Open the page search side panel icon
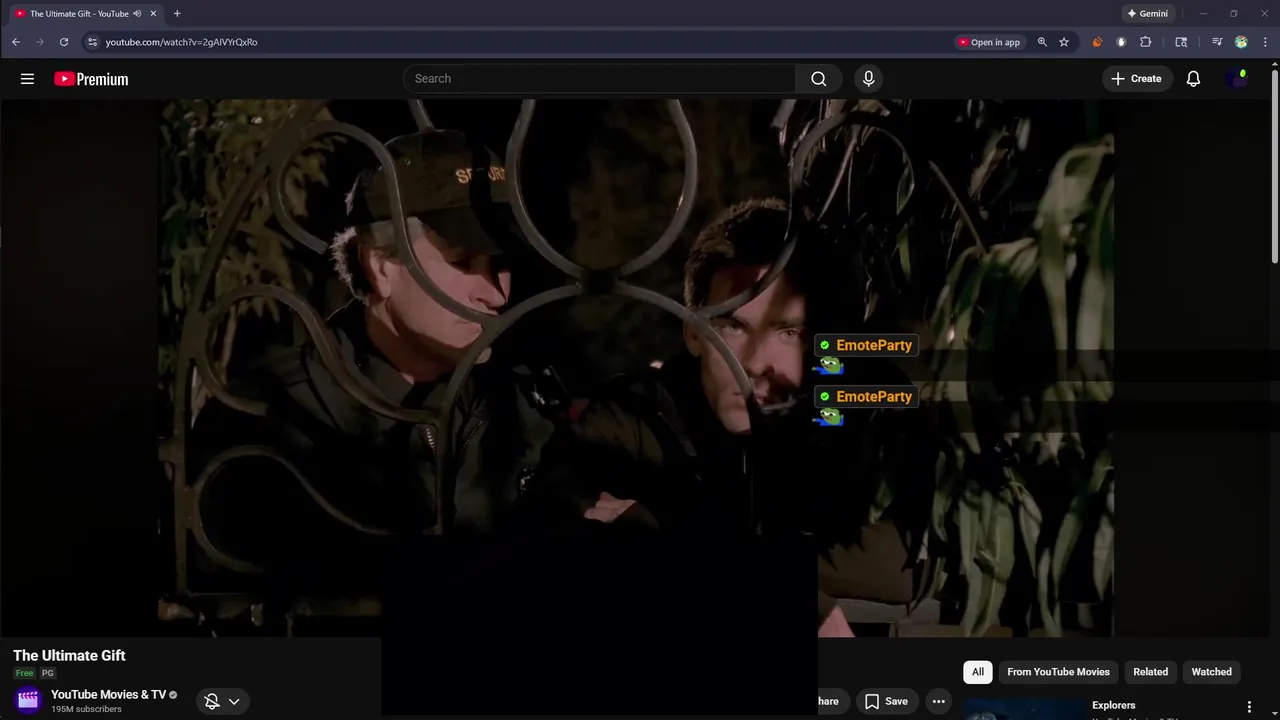Viewport: 1280px width, 720px height. pyautogui.click(x=1181, y=42)
